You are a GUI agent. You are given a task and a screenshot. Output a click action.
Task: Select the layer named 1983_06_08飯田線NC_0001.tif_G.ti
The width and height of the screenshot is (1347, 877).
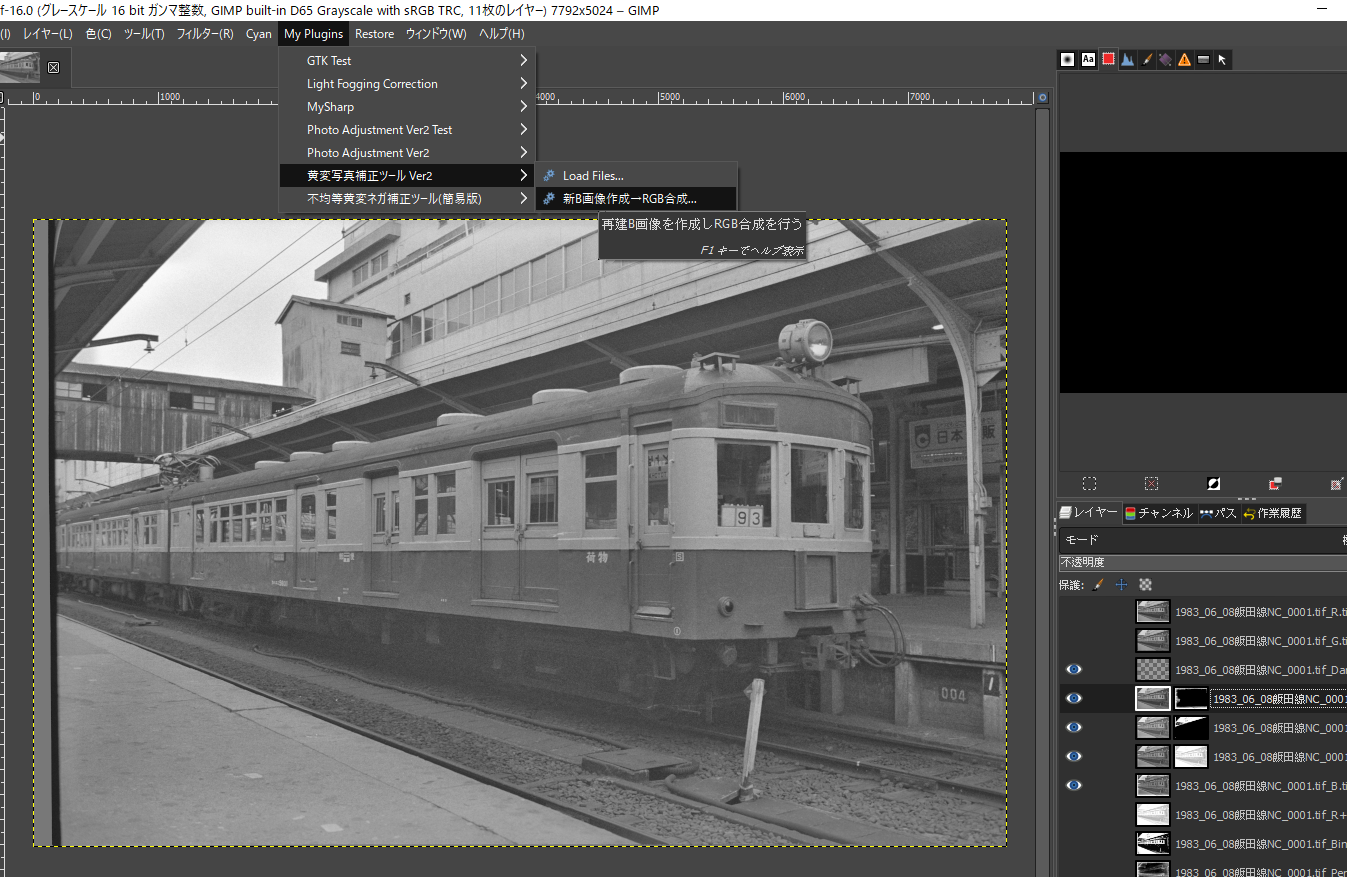pos(1260,640)
